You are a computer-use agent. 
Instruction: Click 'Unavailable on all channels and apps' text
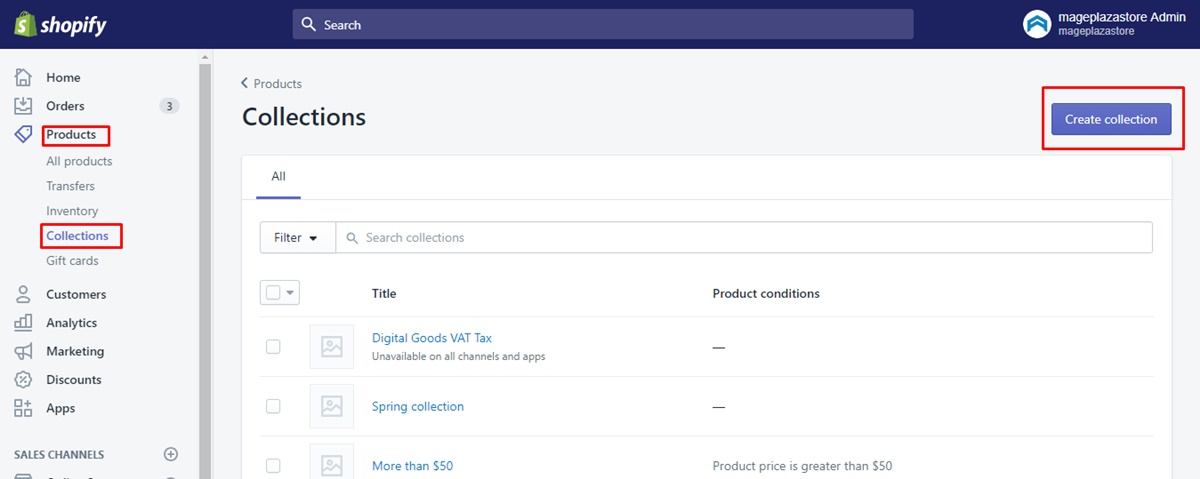pos(459,356)
